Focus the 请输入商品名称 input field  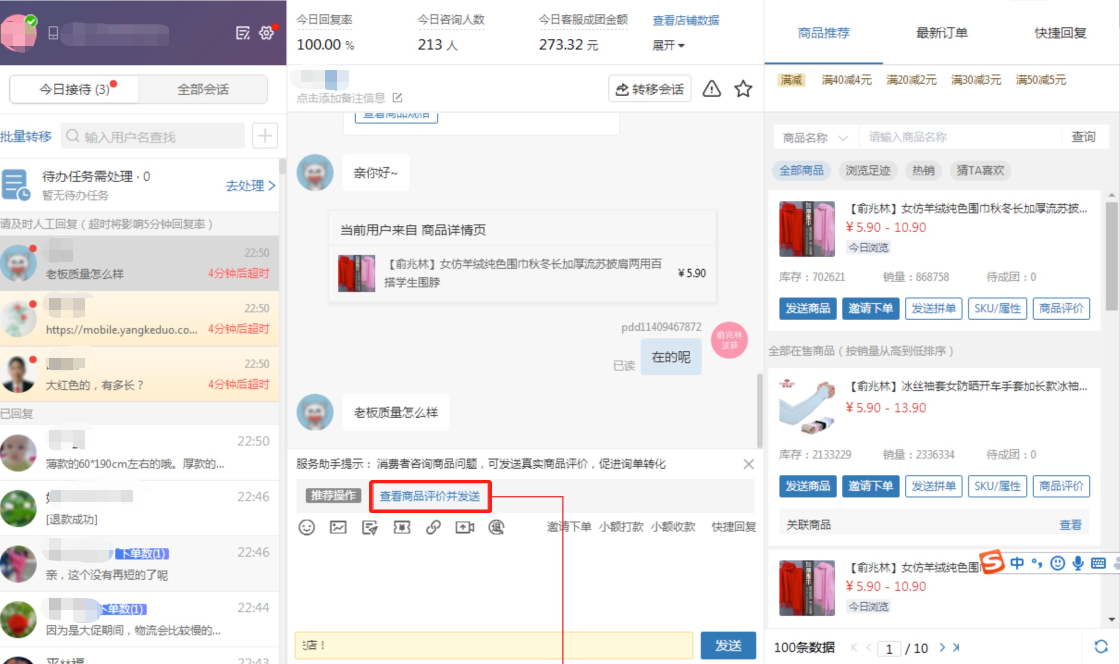961,137
